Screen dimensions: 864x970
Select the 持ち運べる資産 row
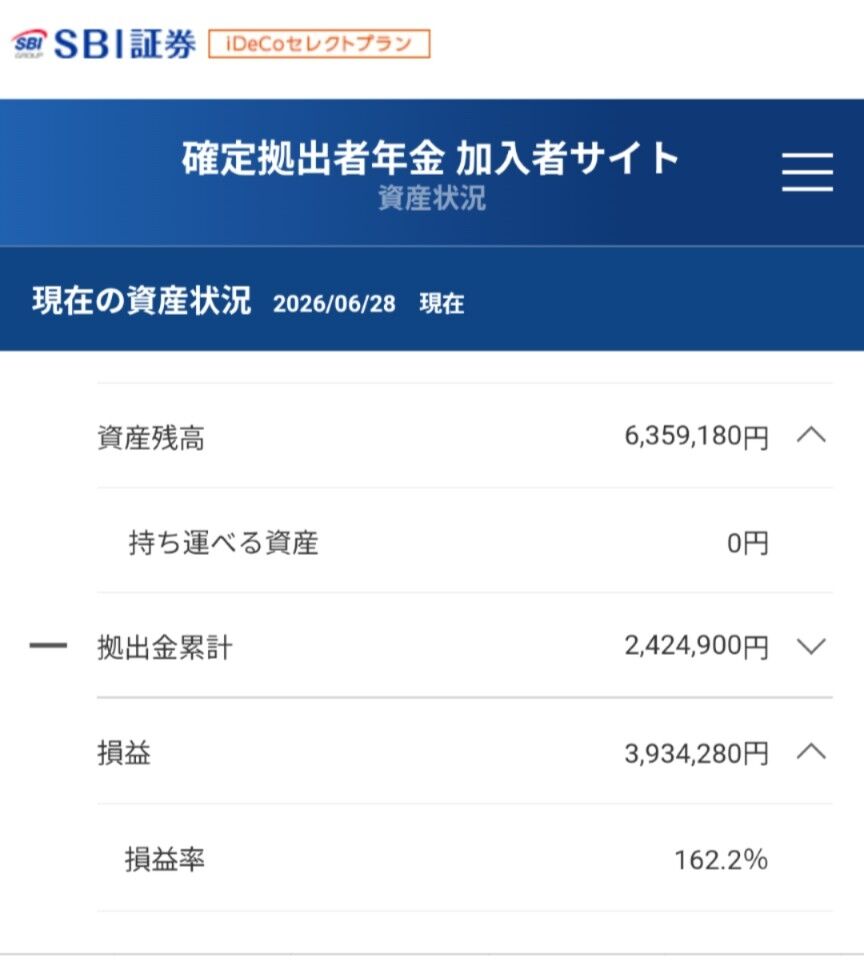[x=464, y=541]
